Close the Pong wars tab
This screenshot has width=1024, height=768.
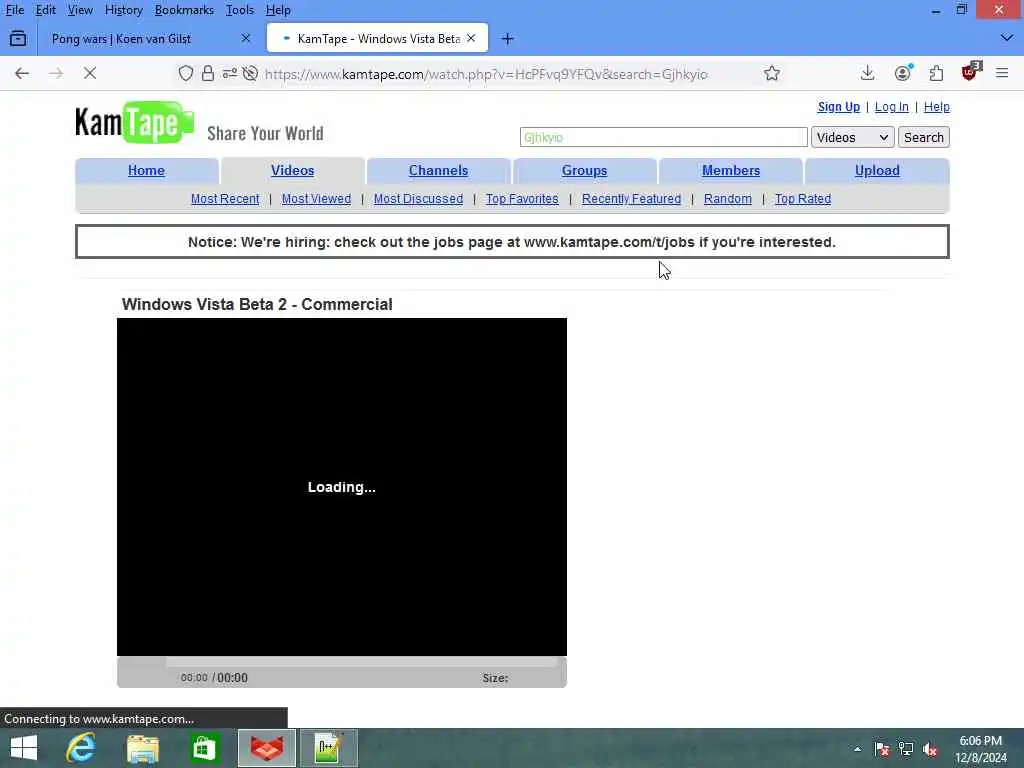pos(246,39)
